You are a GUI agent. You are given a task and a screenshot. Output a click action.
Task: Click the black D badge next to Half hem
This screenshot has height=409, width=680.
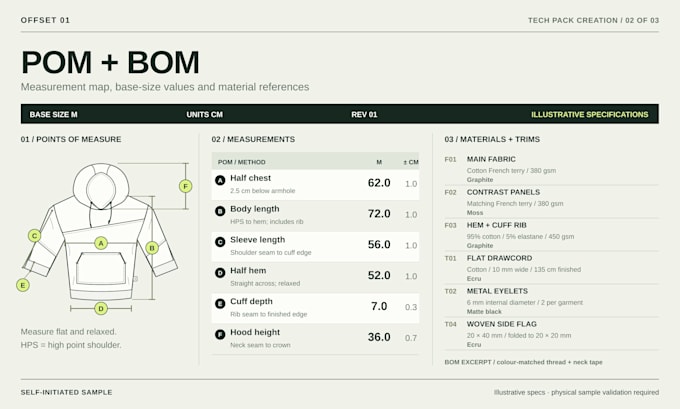(220, 272)
